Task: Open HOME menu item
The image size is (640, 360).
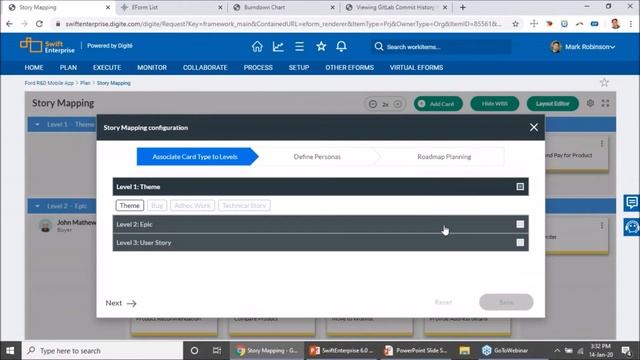Action: tap(34, 67)
